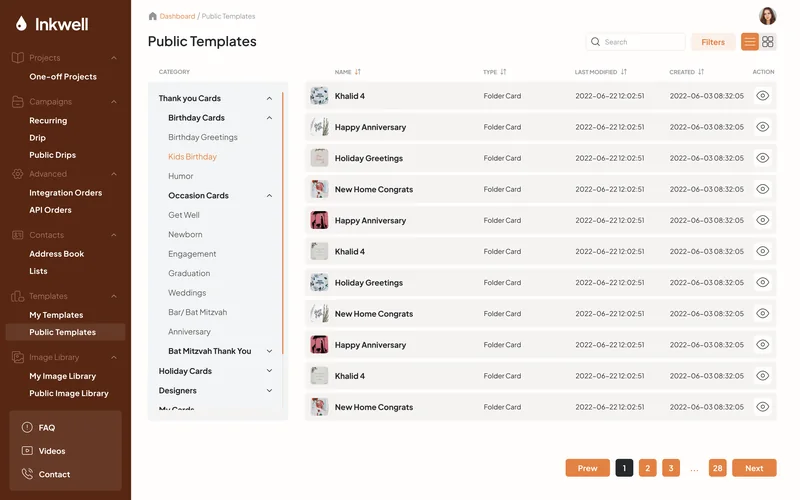This screenshot has width=800, height=500.
Task: Click the home icon in breadcrumb
Action: [153, 16]
